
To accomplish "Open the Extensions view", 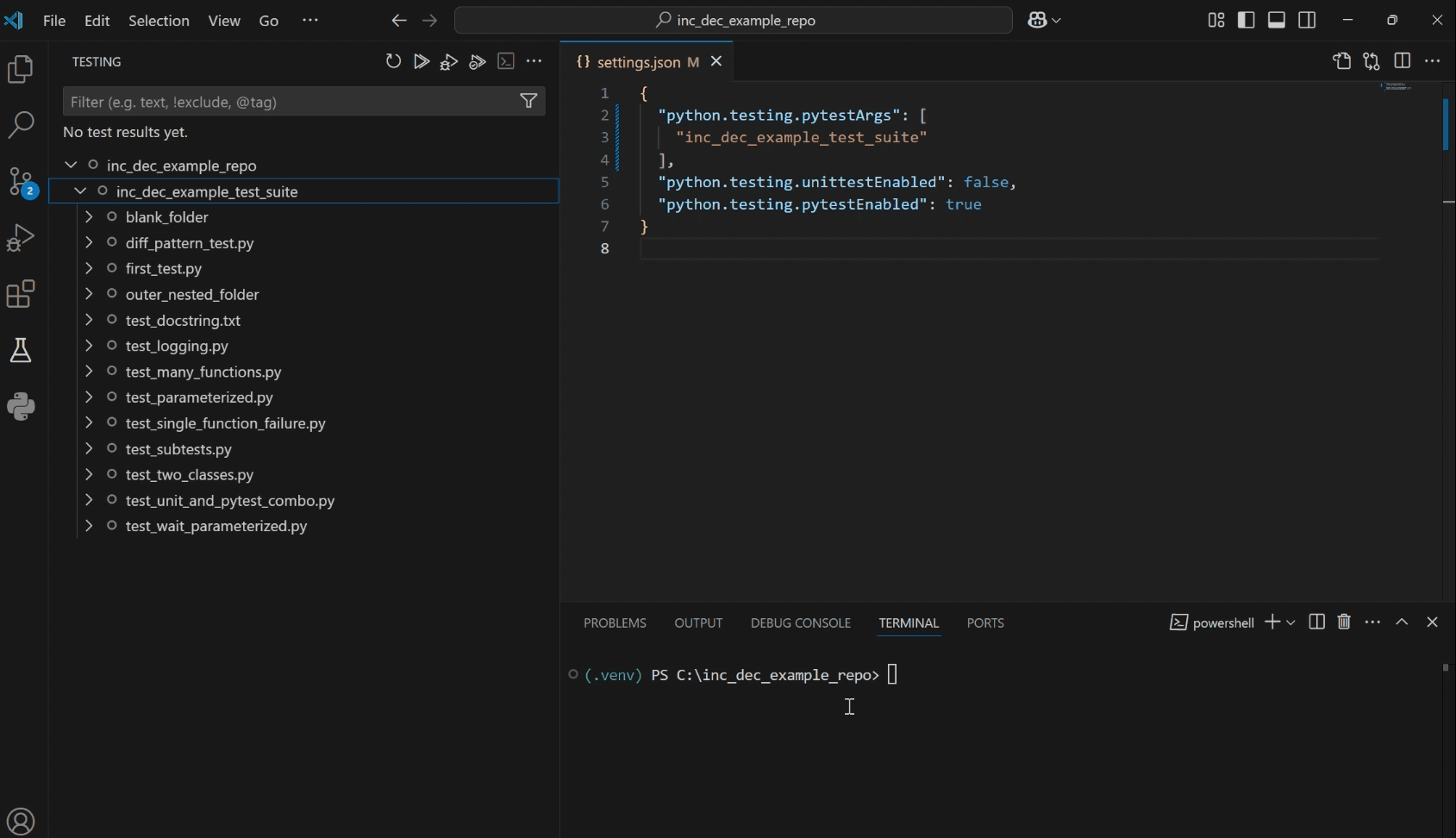I will tap(21, 294).
